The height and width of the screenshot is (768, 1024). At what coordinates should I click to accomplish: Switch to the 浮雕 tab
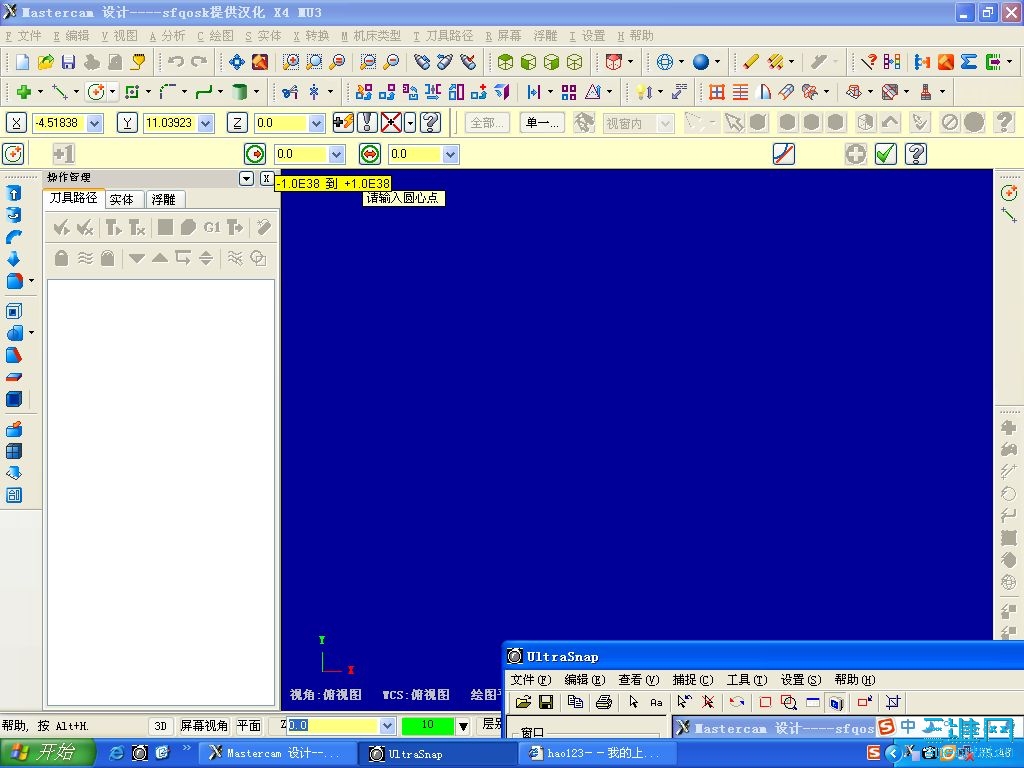point(163,199)
